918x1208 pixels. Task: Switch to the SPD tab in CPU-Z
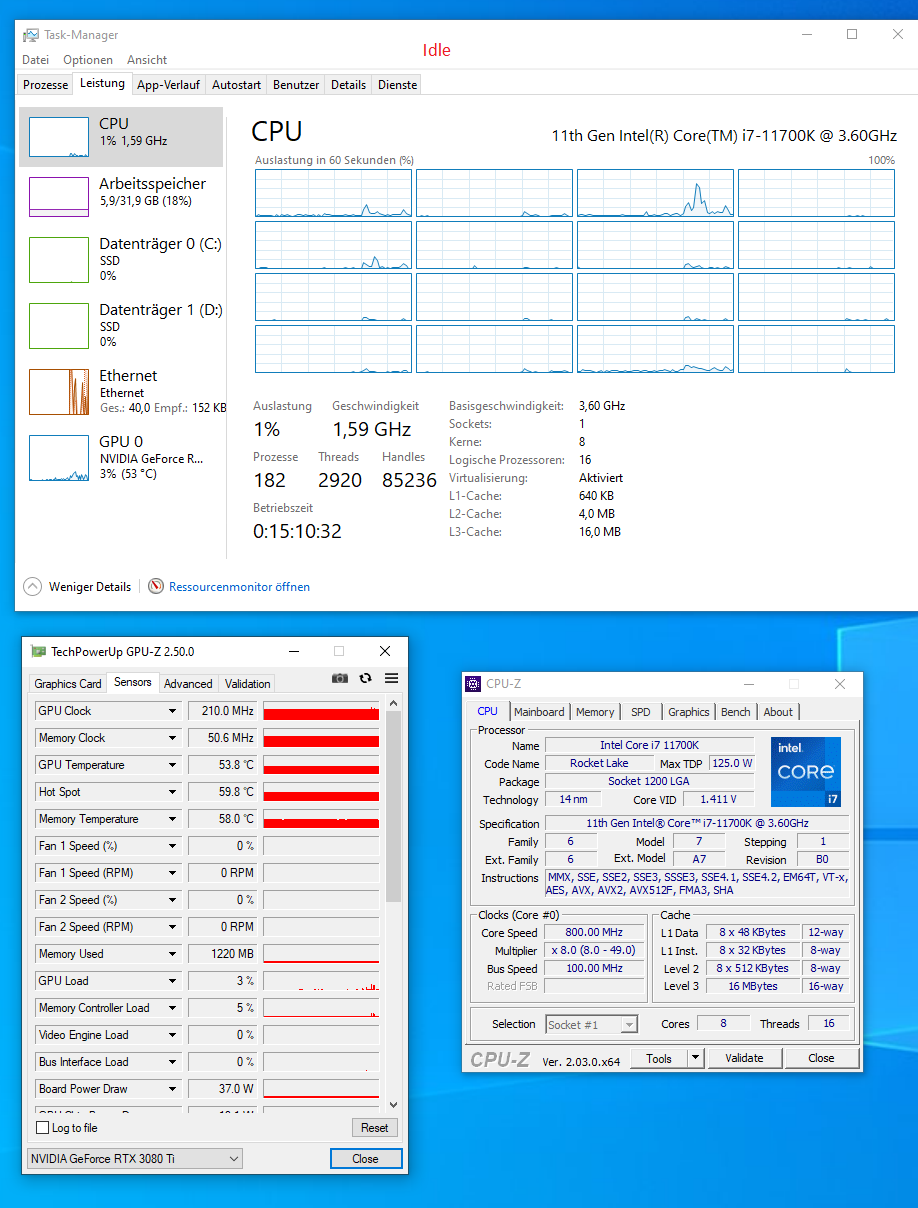point(641,712)
